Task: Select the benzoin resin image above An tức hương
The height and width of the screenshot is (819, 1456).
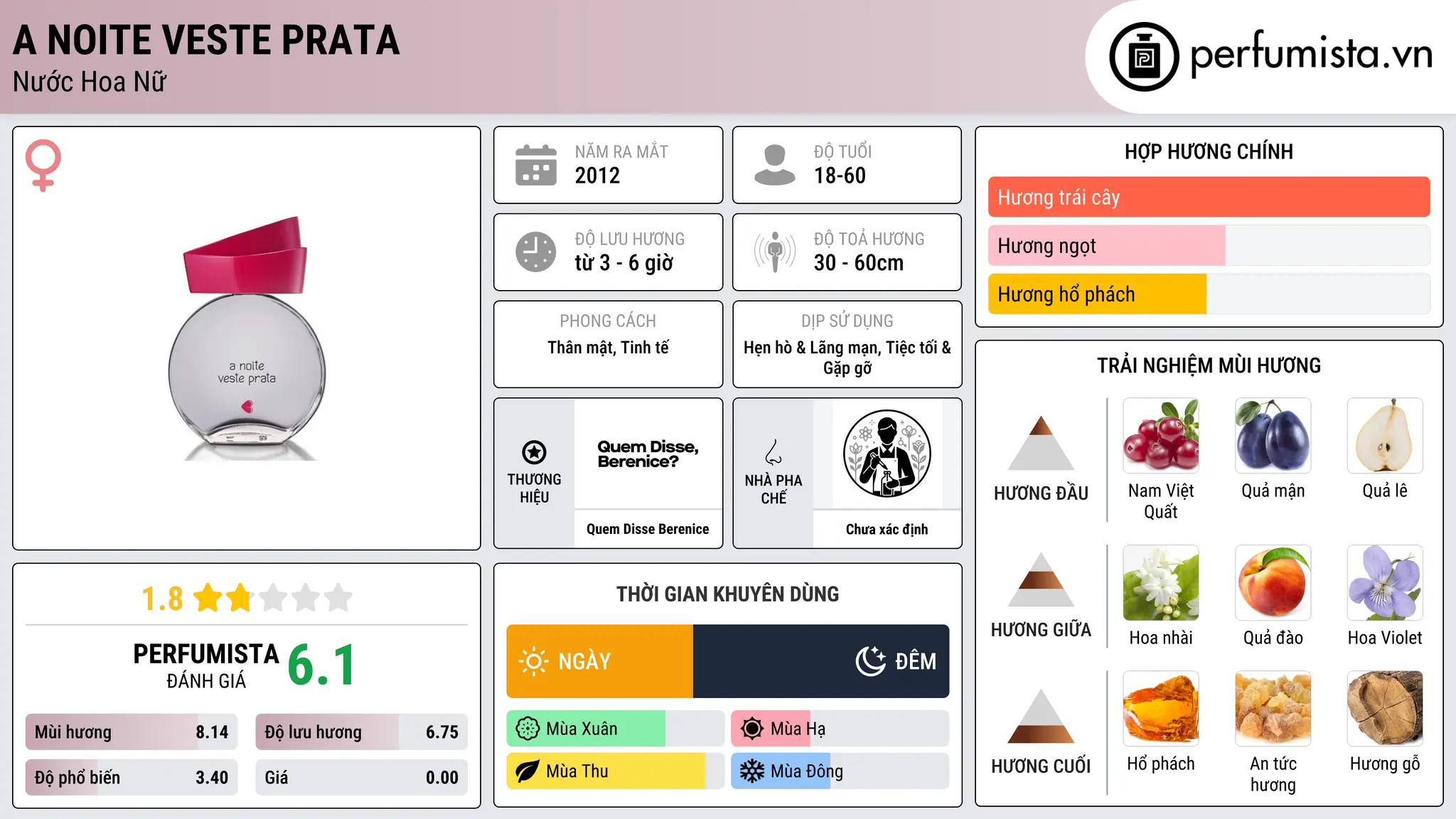Action: [1273, 709]
